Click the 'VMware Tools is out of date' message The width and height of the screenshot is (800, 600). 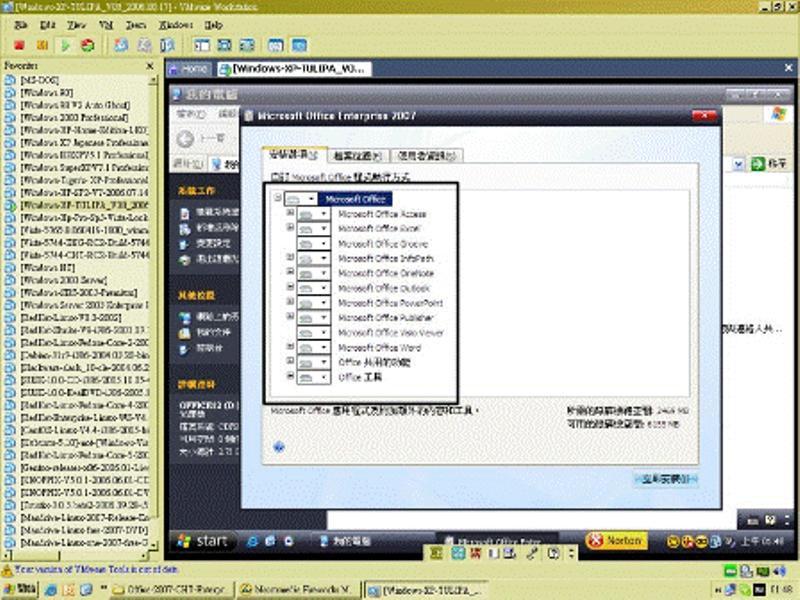(x=96, y=569)
